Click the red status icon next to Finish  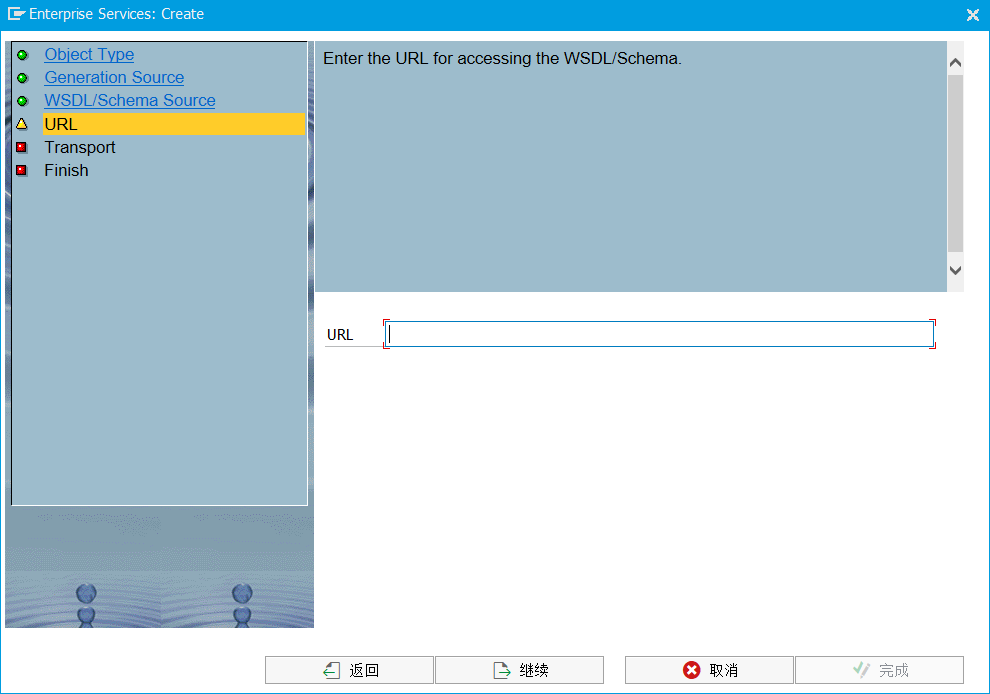22,170
